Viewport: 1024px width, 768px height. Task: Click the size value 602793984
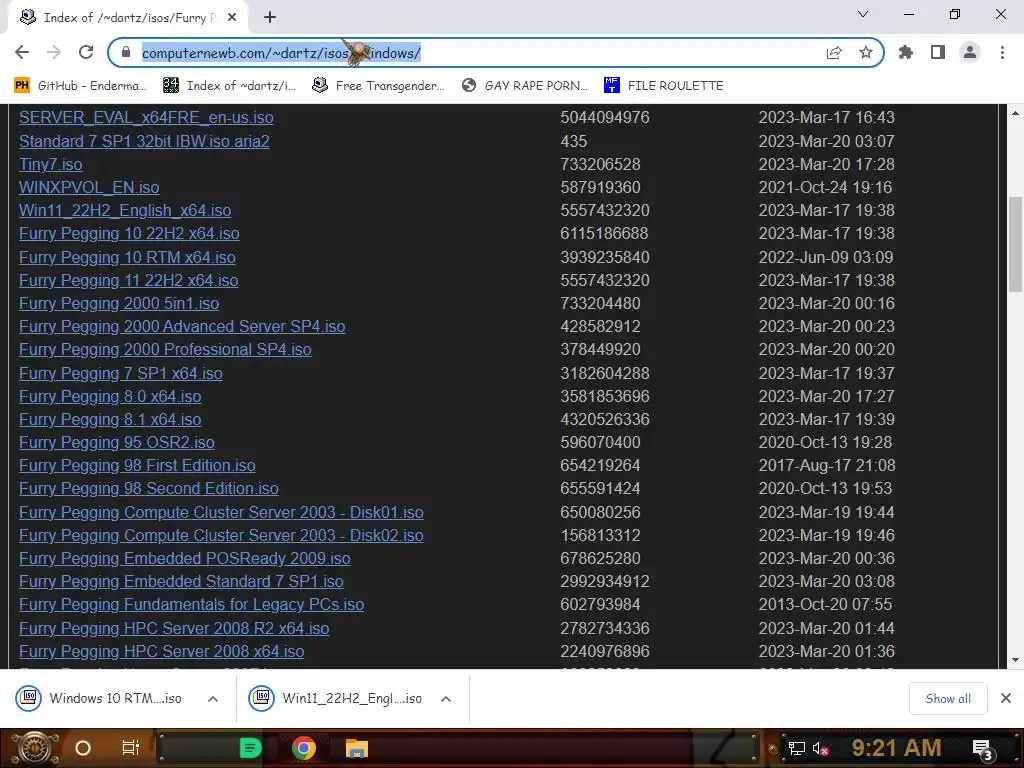[600, 605]
